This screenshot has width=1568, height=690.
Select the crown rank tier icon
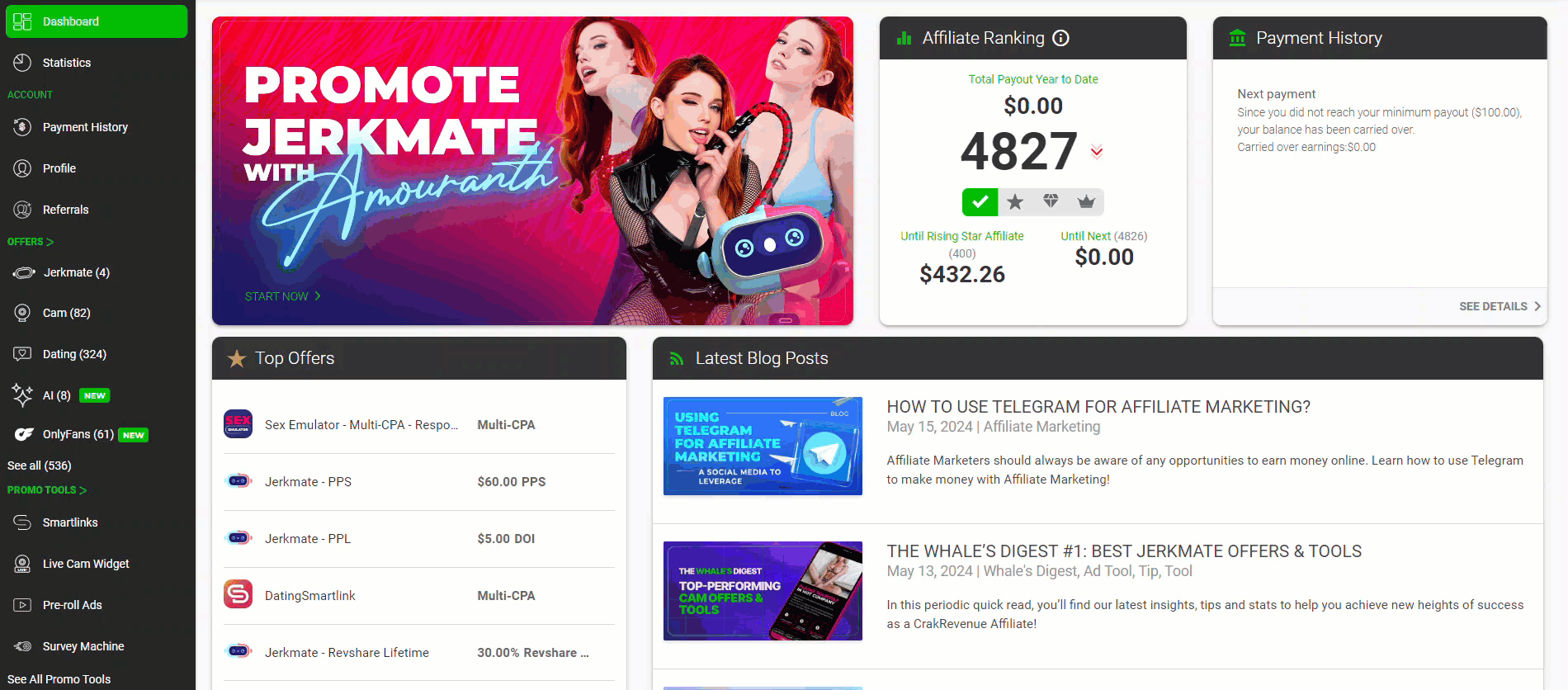(x=1086, y=202)
